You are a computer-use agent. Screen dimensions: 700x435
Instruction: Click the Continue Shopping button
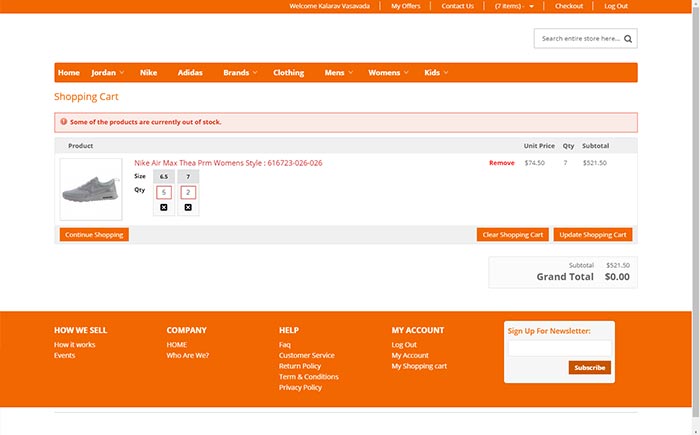(94, 234)
